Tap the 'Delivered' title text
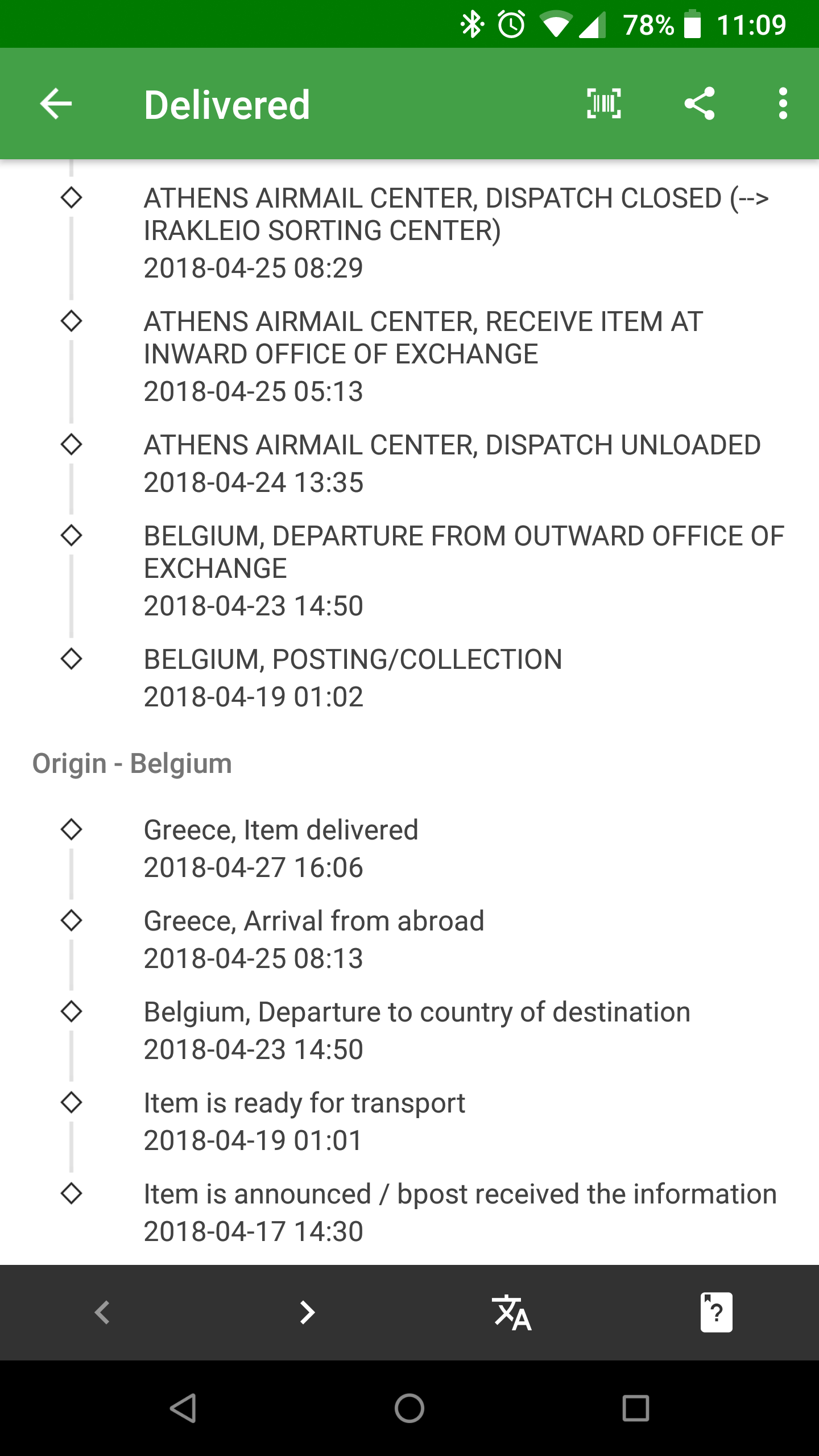 pyautogui.click(x=227, y=105)
